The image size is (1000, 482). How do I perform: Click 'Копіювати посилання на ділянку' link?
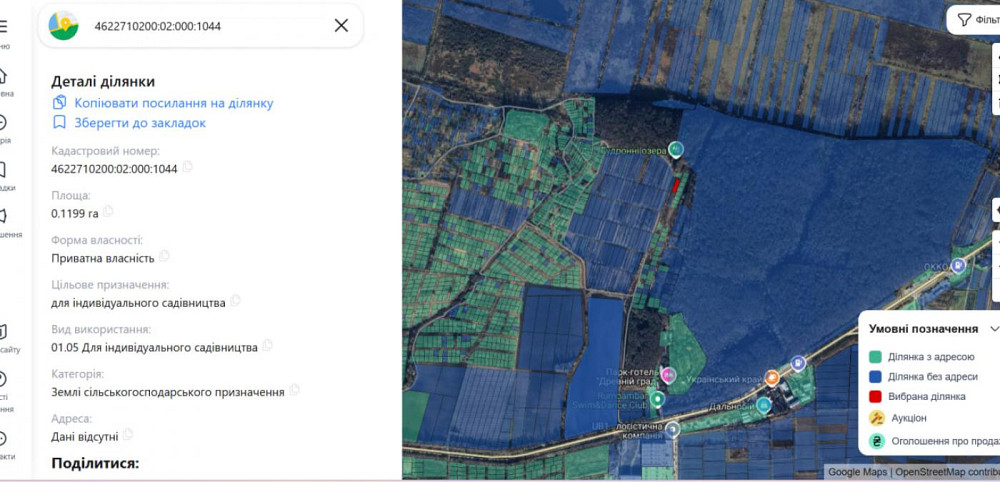(x=173, y=103)
